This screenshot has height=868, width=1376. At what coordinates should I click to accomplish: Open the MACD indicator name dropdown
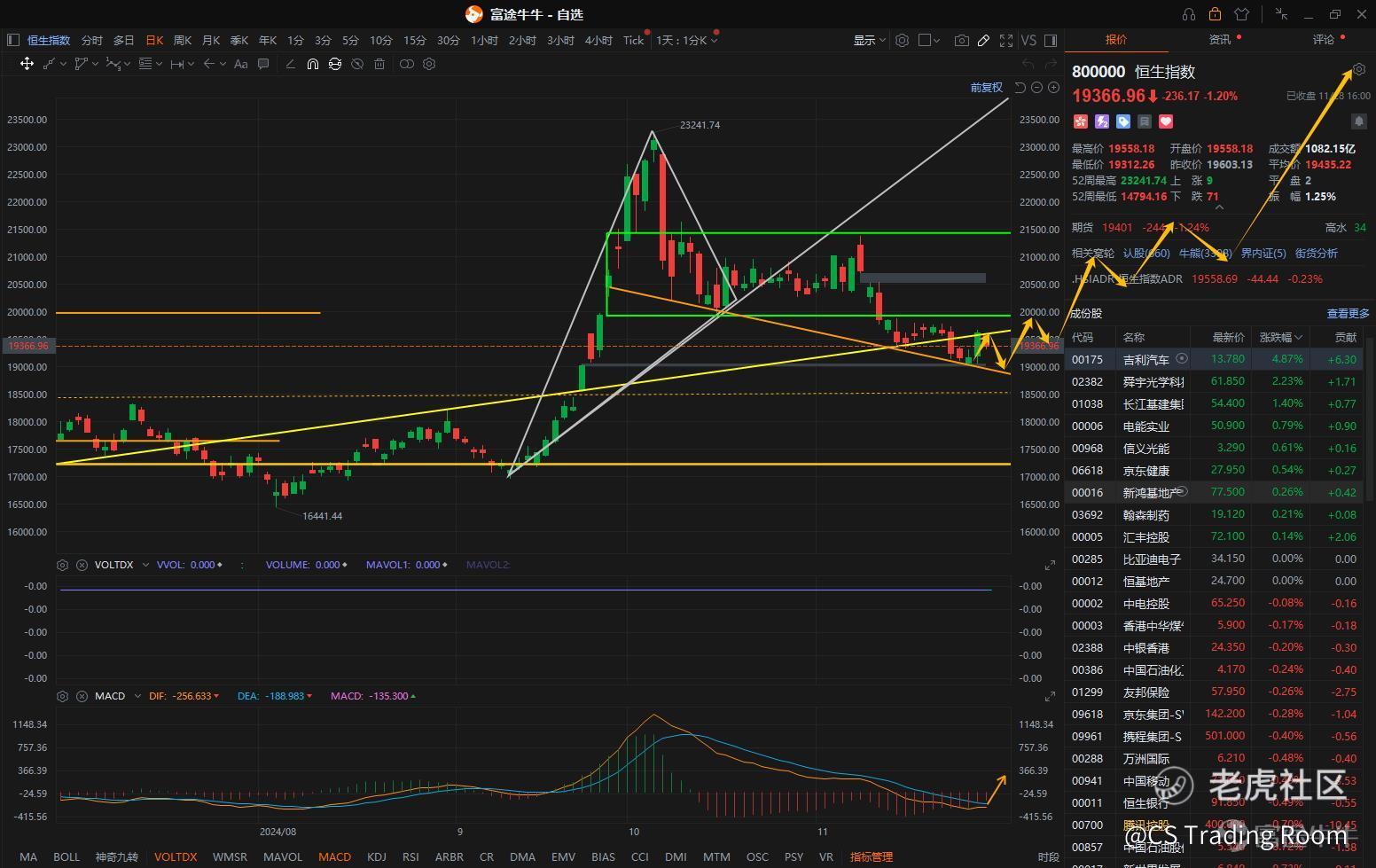pyautogui.click(x=137, y=696)
